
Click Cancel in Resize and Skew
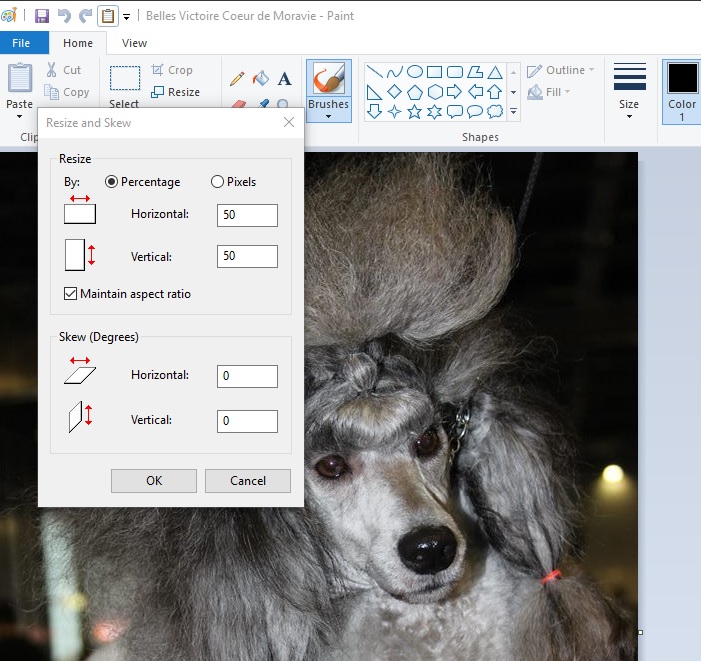point(248,481)
